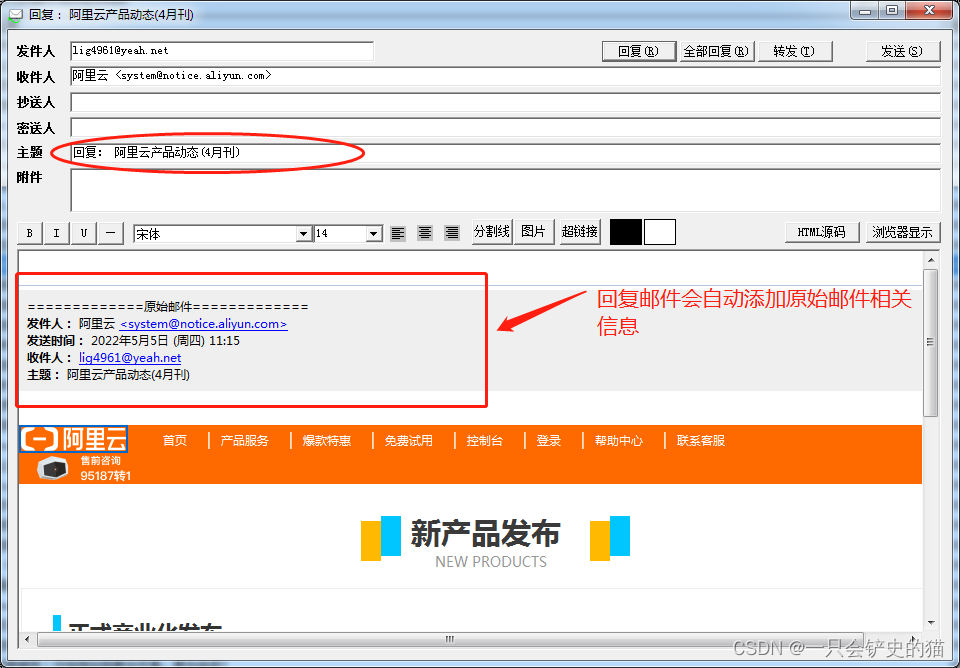
Task: Pick the black text color swatch
Action: coord(626,232)
